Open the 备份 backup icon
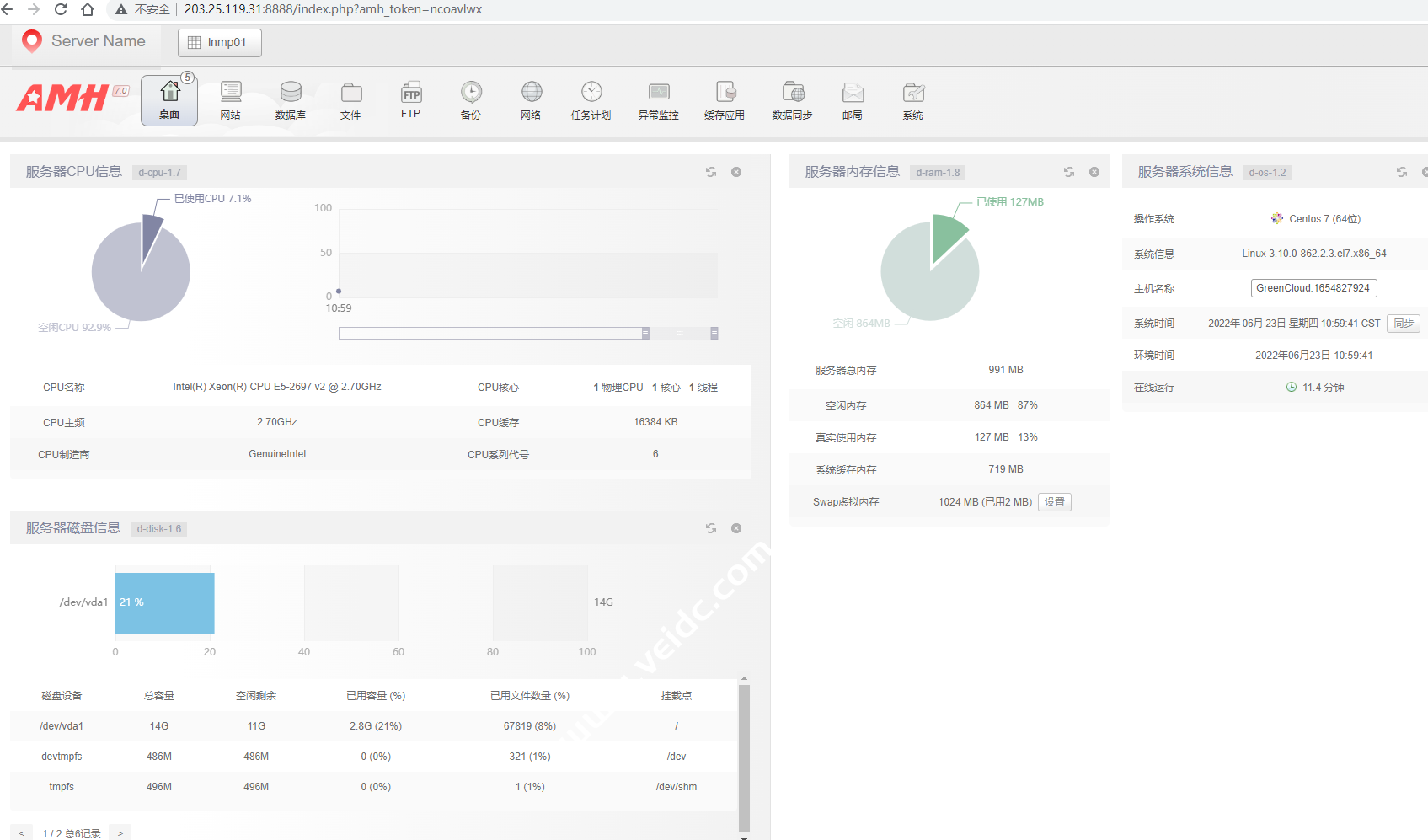 [471, 99]
